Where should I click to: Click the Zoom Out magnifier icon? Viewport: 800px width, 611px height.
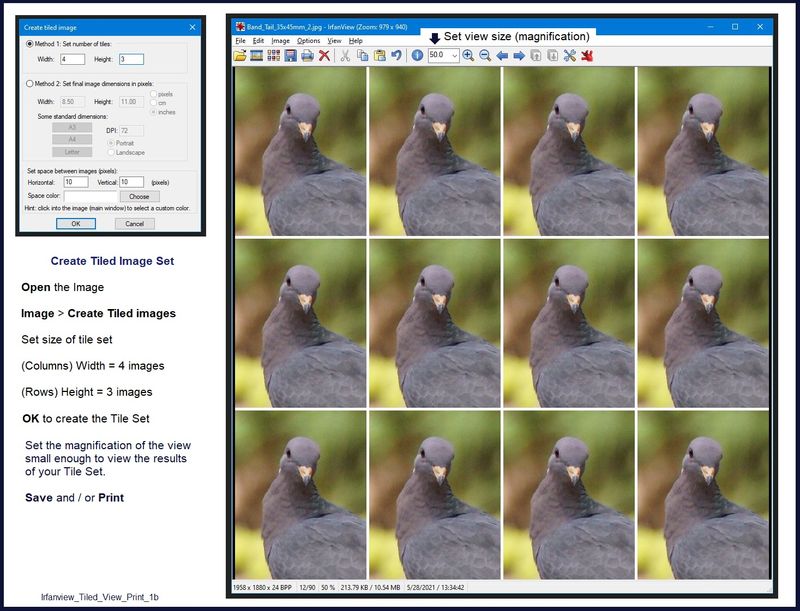click(x=485, y=56)
